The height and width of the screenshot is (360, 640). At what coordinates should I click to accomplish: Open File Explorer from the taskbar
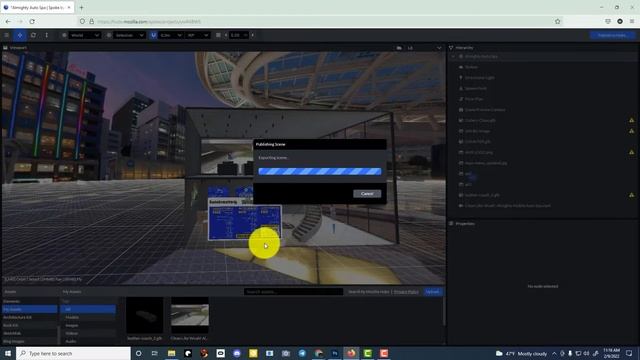pyautogui.click(x=171, y=353)
